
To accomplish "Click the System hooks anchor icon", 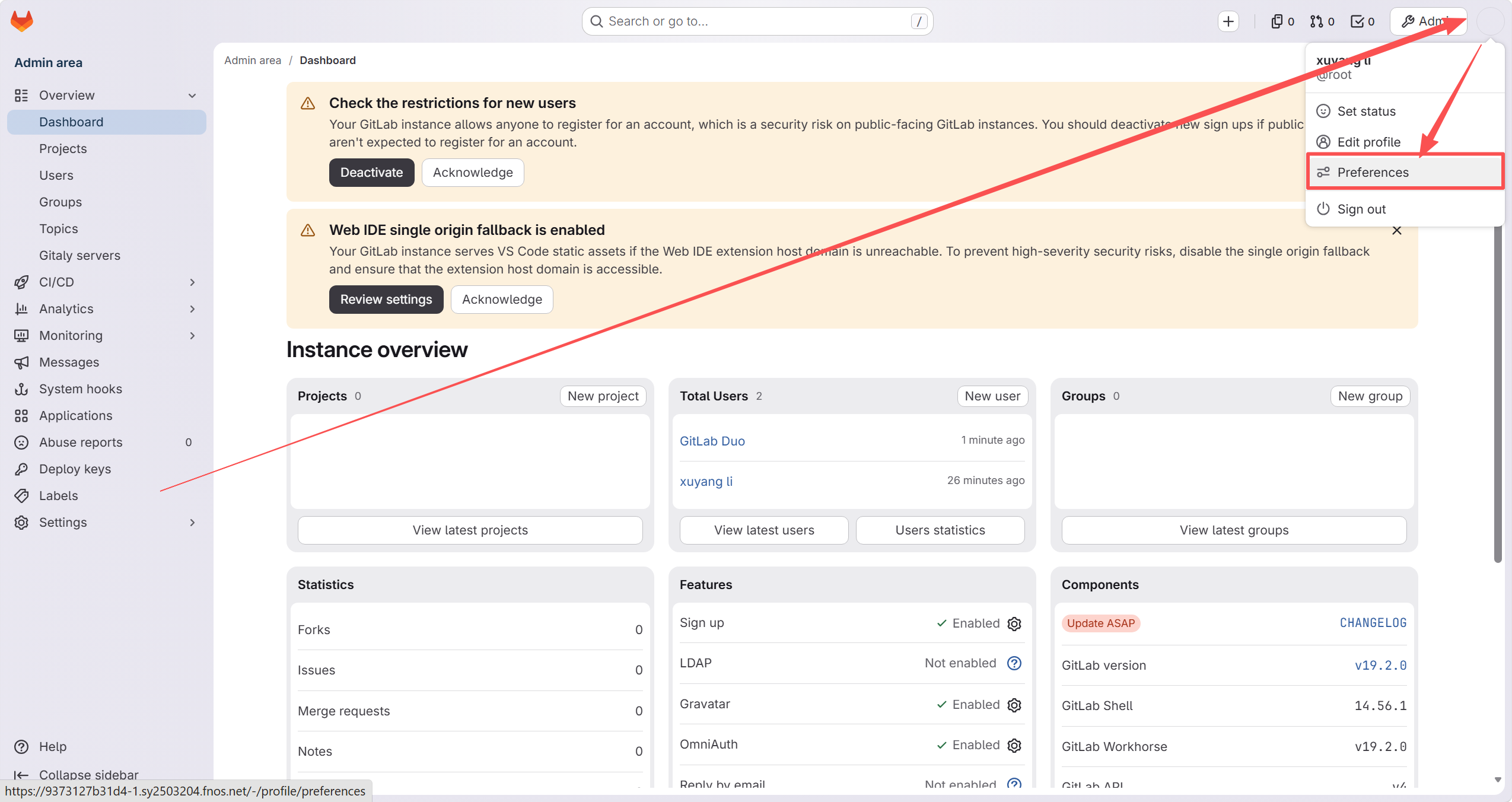I will [21, 389].
